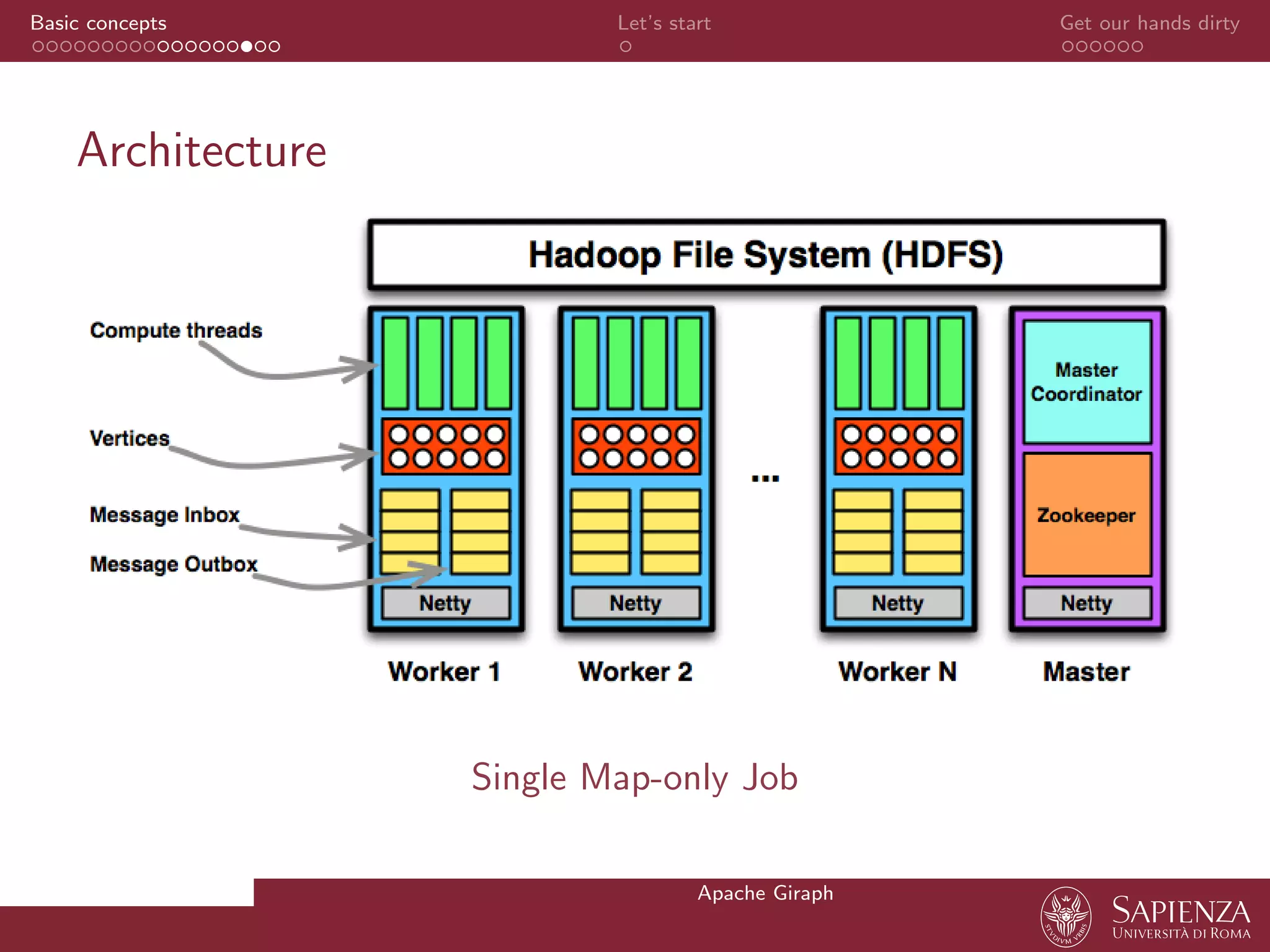Select the Master Coordinator box
Viewport: 1270px width, 952px height.
pos(1086,381)
